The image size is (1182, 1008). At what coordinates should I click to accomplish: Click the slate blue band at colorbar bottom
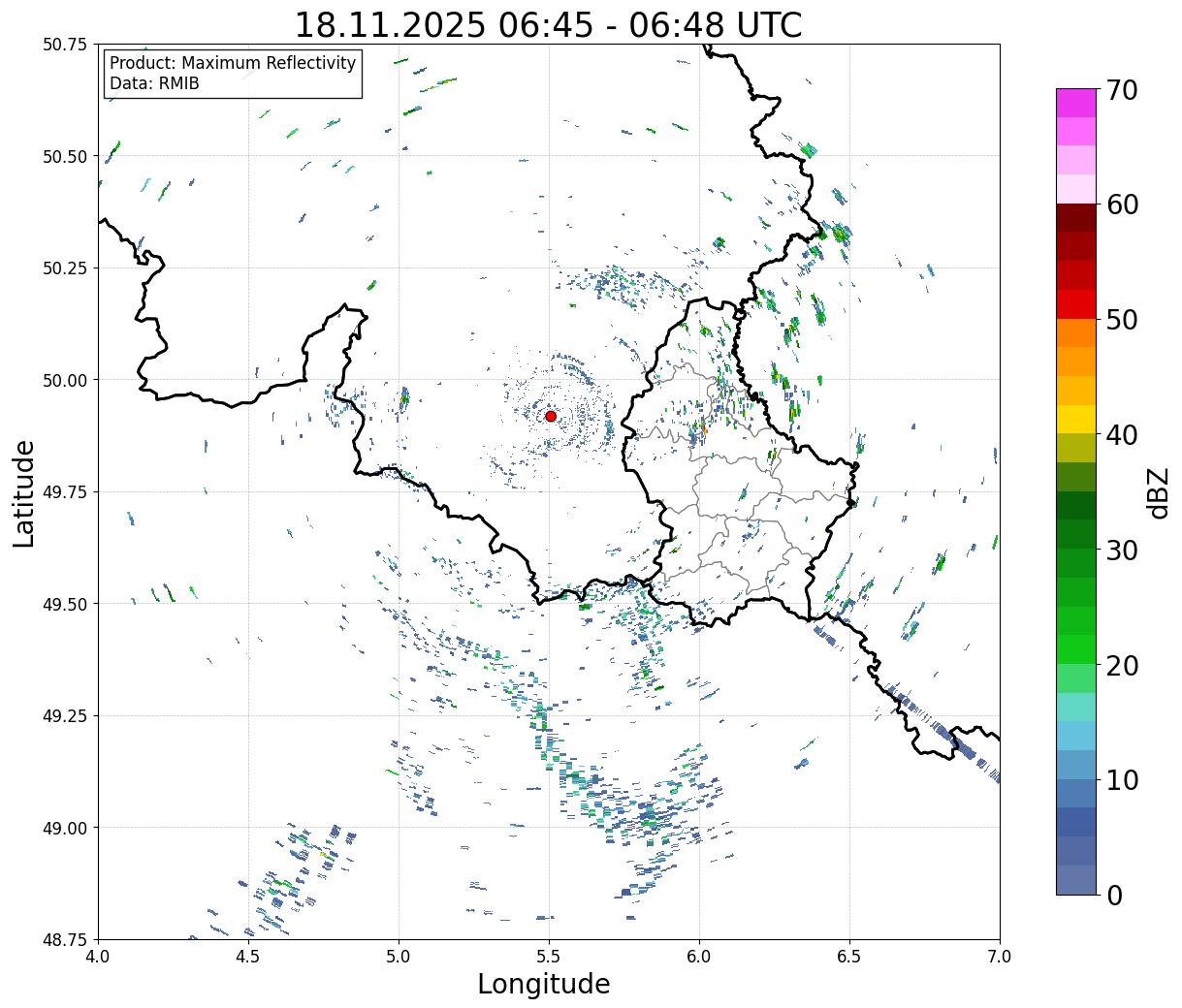click(1076, 879)
